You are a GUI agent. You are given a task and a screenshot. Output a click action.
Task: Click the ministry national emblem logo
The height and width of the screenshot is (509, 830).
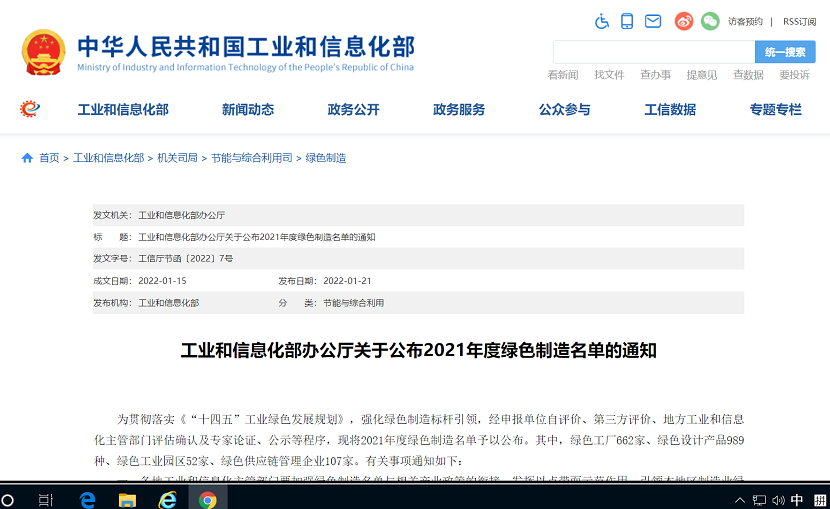coord(43,51)
